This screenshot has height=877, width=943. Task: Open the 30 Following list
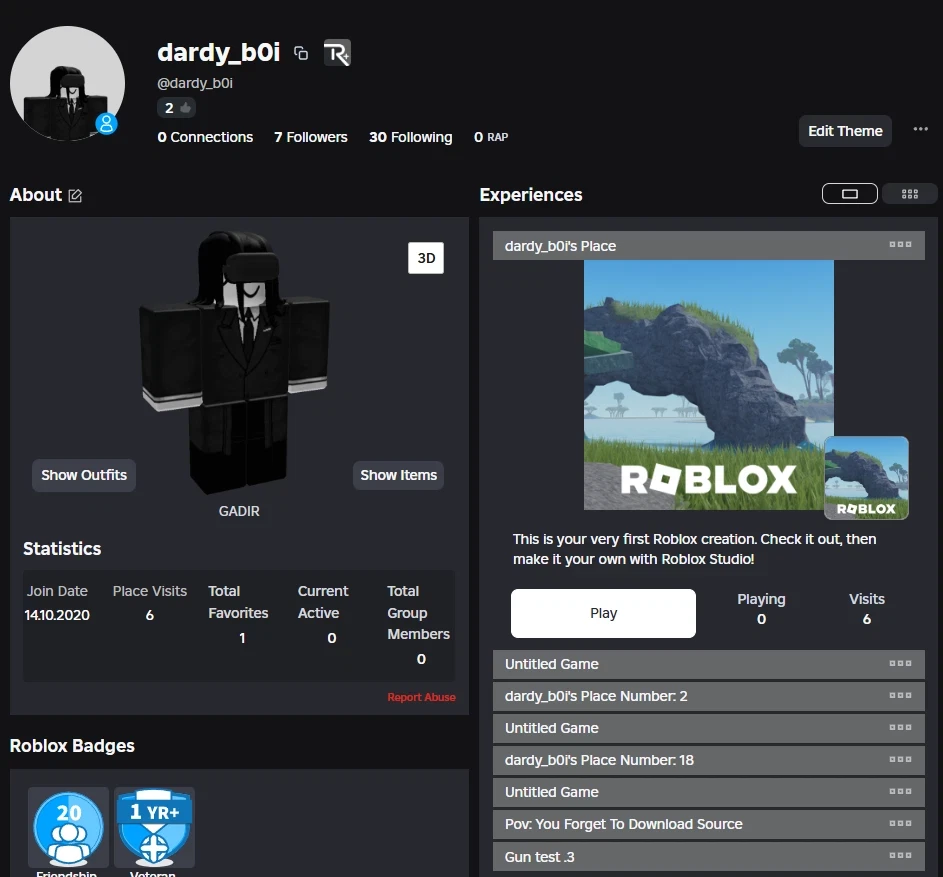click(411, 137)
